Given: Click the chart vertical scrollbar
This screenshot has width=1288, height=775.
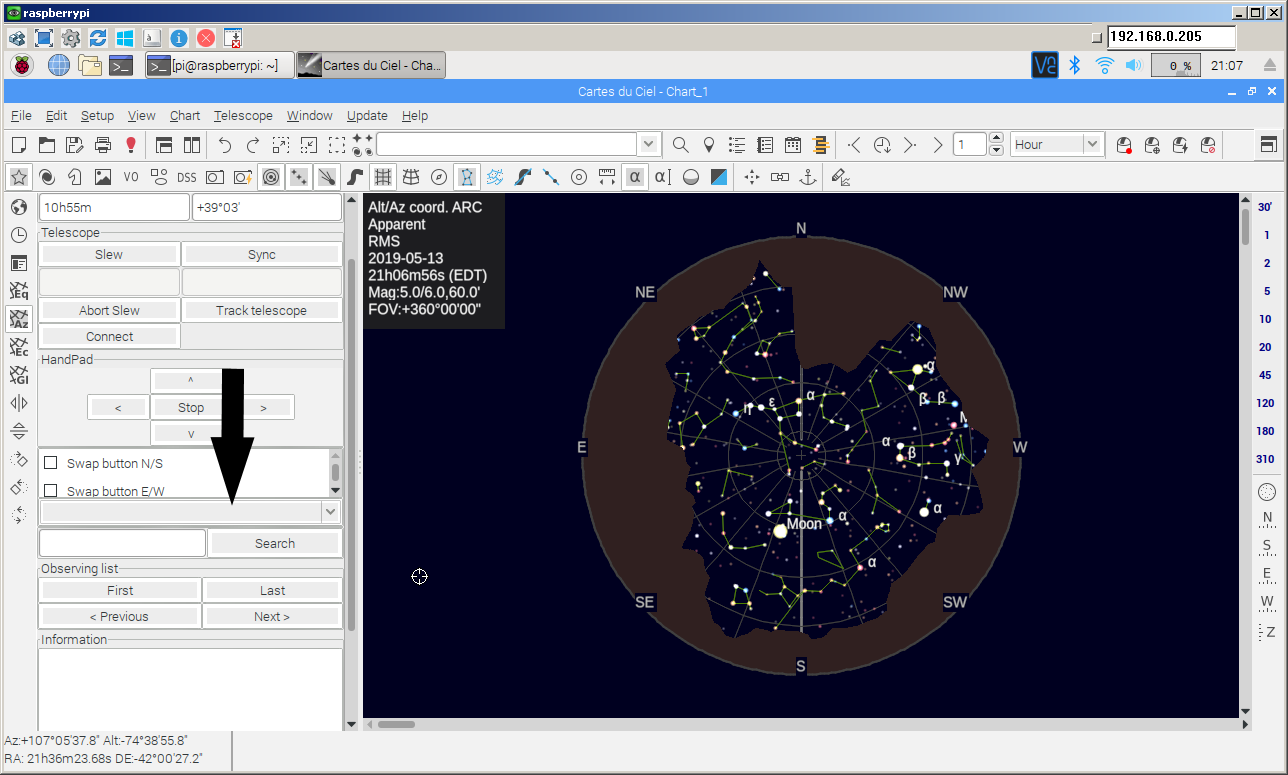Looking at the screenshot, I should coord(1245,456).
